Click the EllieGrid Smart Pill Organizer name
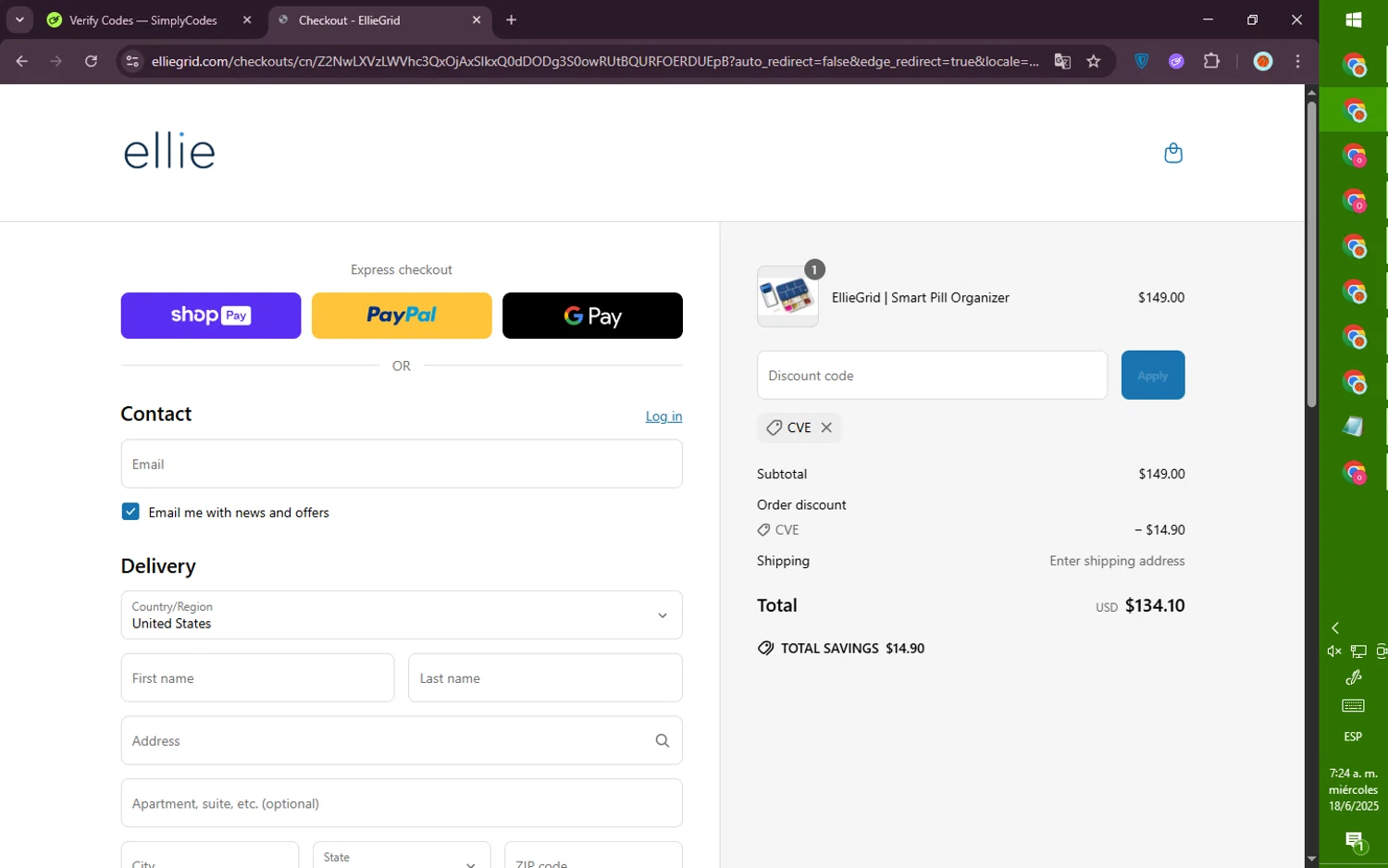 pos(920,298)
